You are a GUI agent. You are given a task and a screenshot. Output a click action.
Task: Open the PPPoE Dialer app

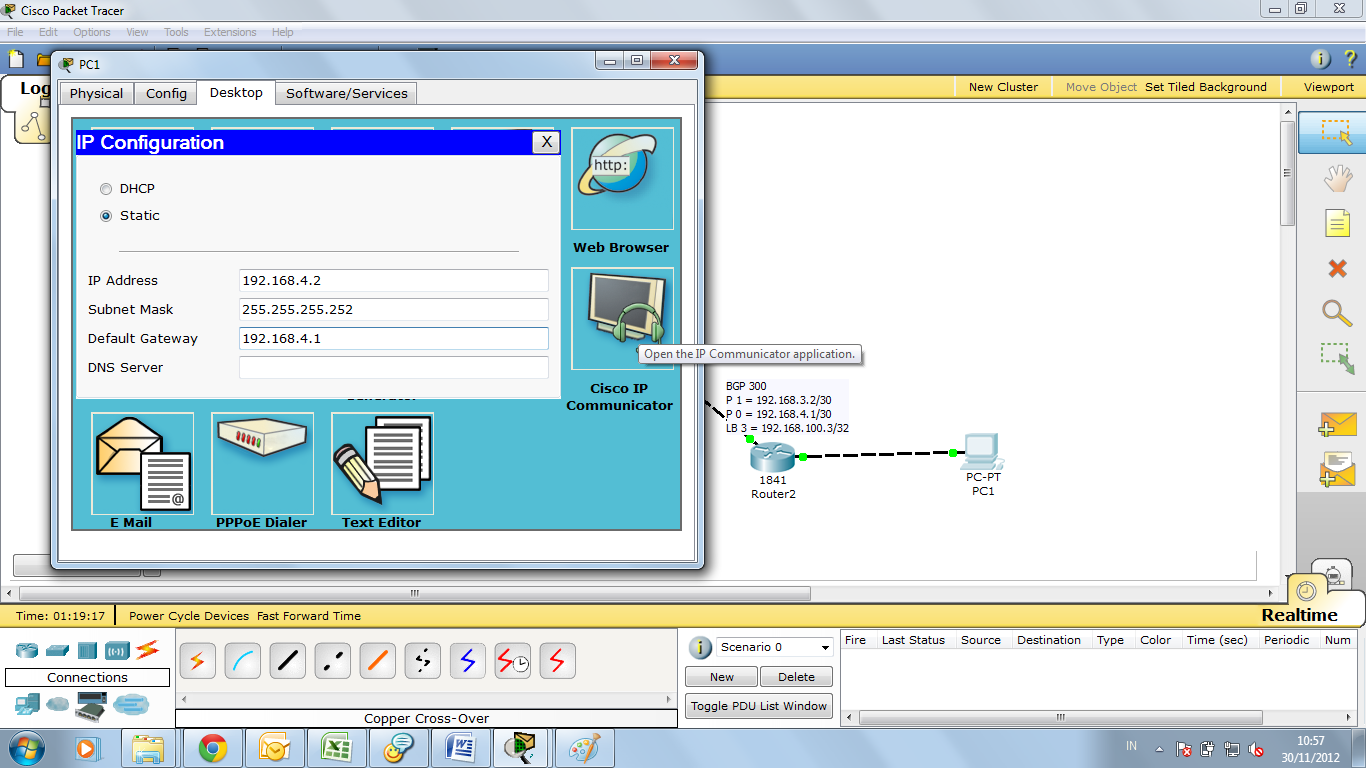[x=262, y=463]
